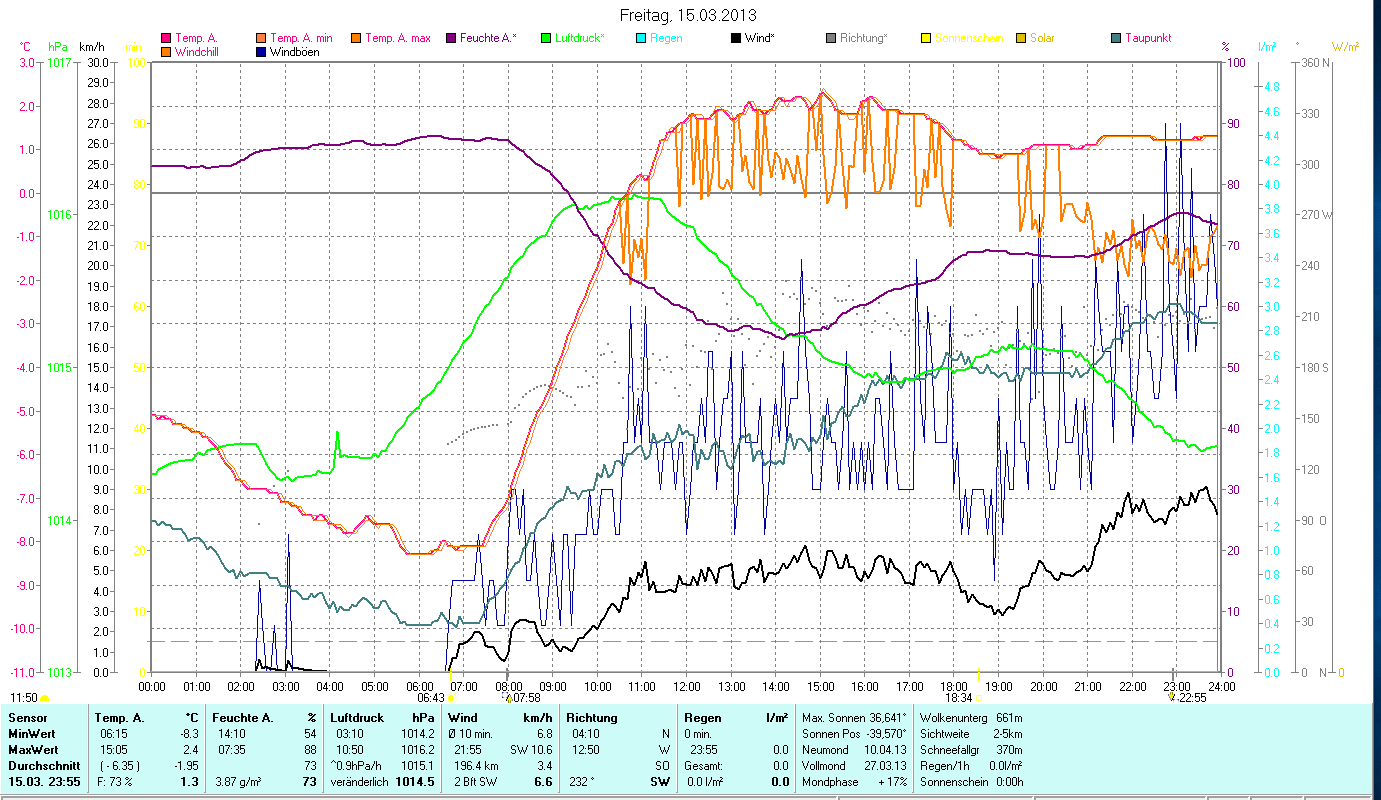This screenshot has height=800, width=1381.
Task: Click the 'Solar' legend label
Action: click(1042, 38)
